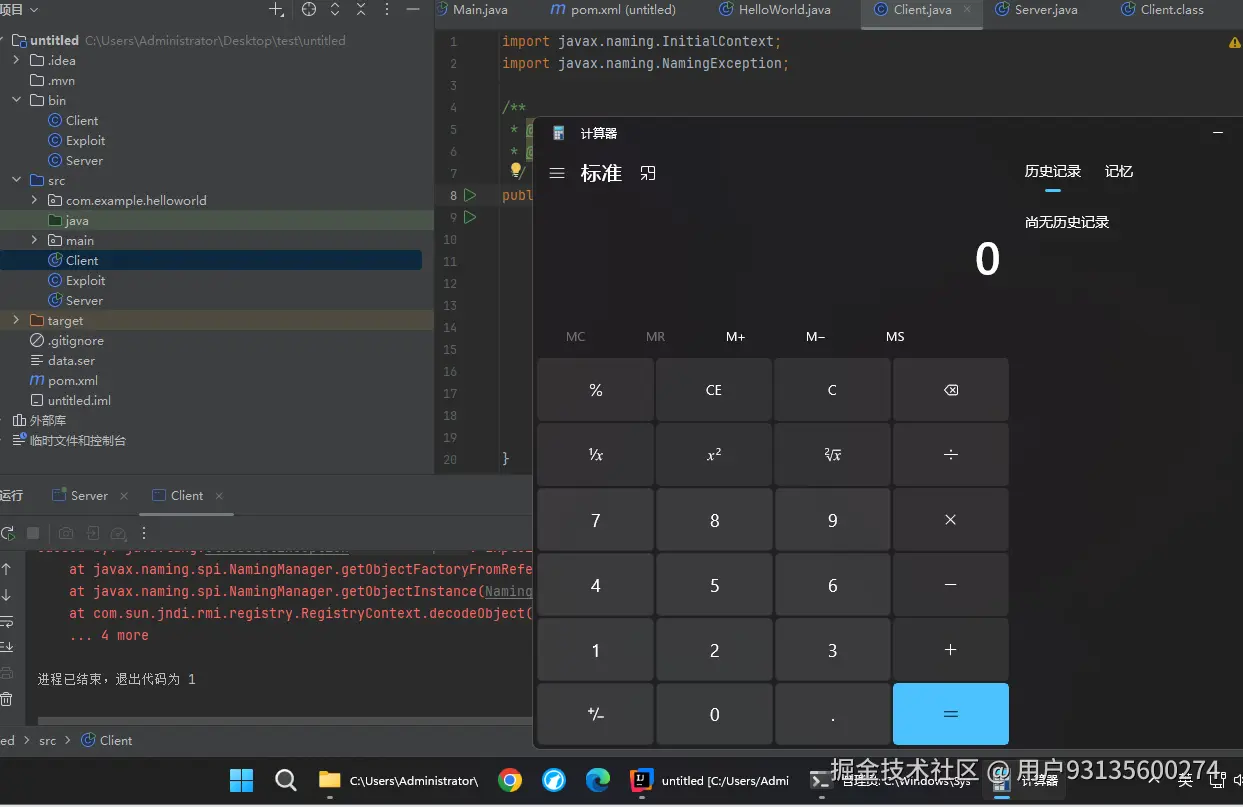Click the stop process square icon
The image size is (1243, 807).
click(x=33, y=534)
